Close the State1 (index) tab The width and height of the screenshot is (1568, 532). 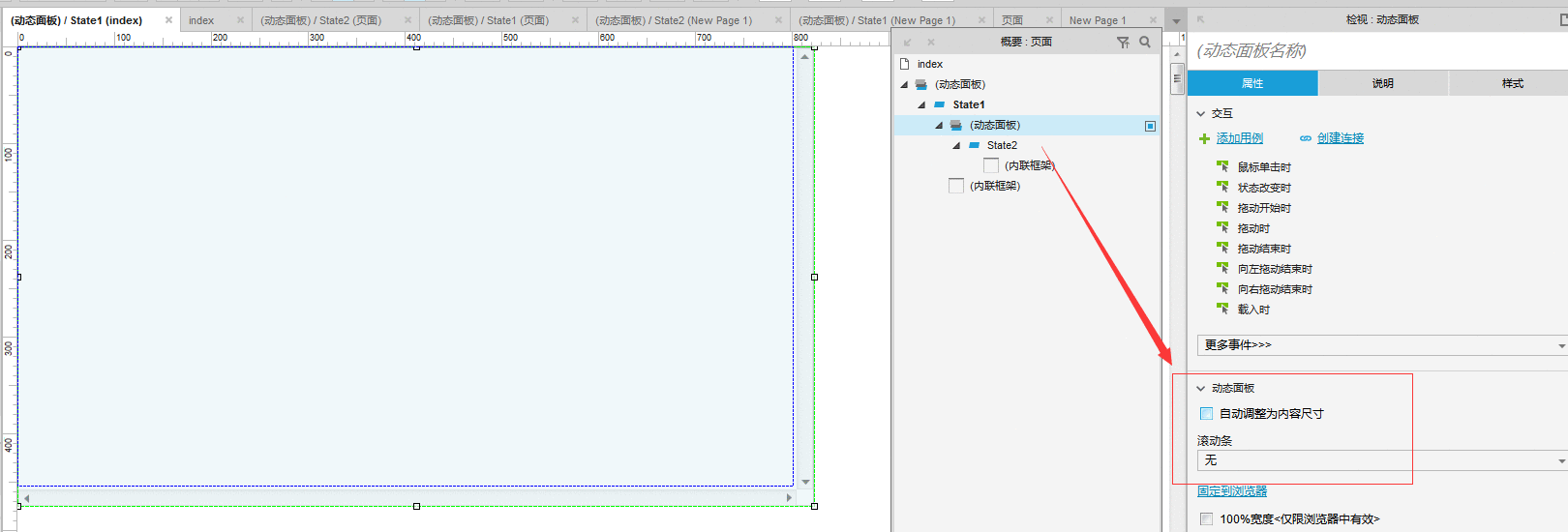(x=168, y=19)
